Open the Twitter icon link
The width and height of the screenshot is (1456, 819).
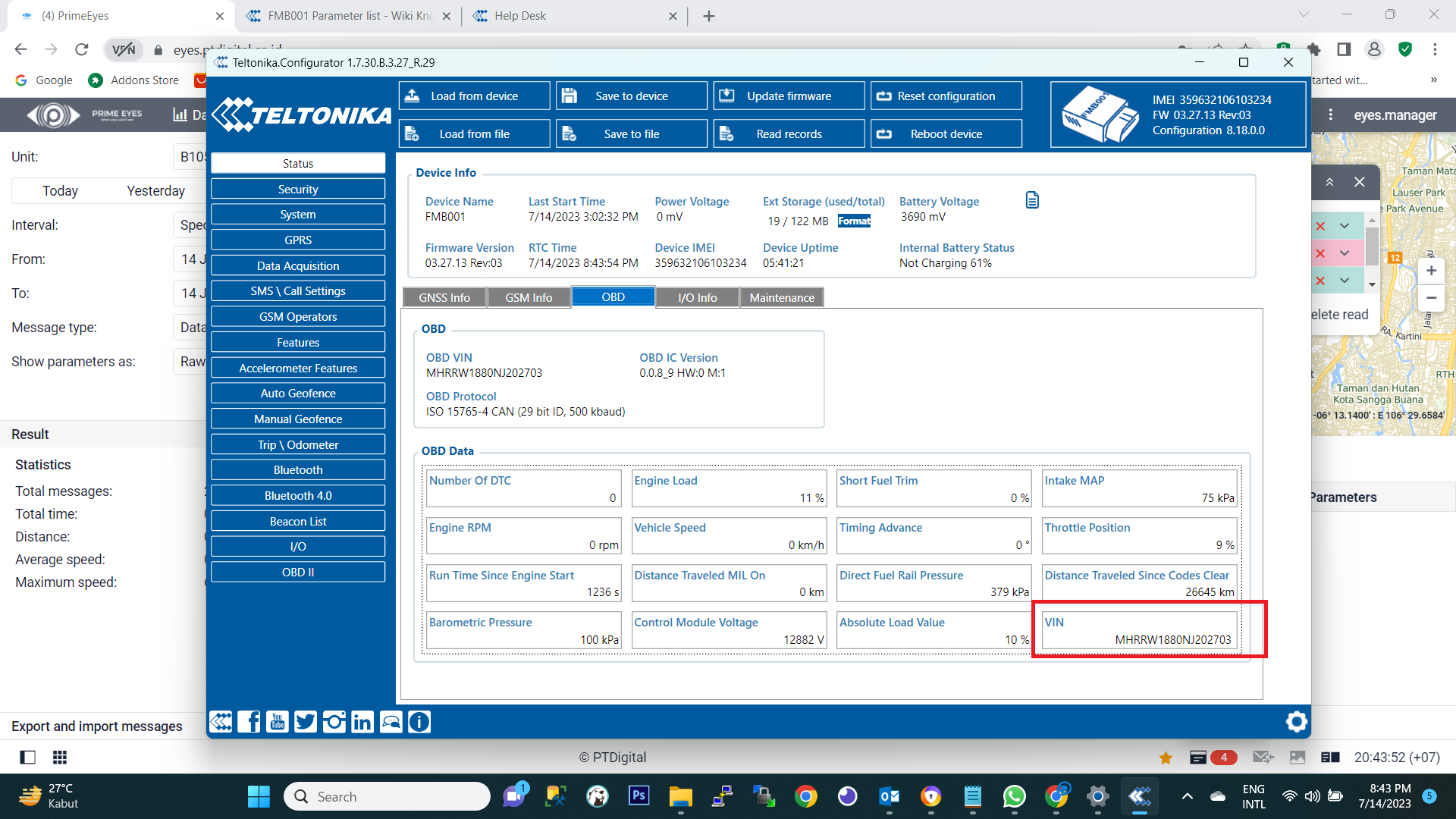tap(306, 722)
